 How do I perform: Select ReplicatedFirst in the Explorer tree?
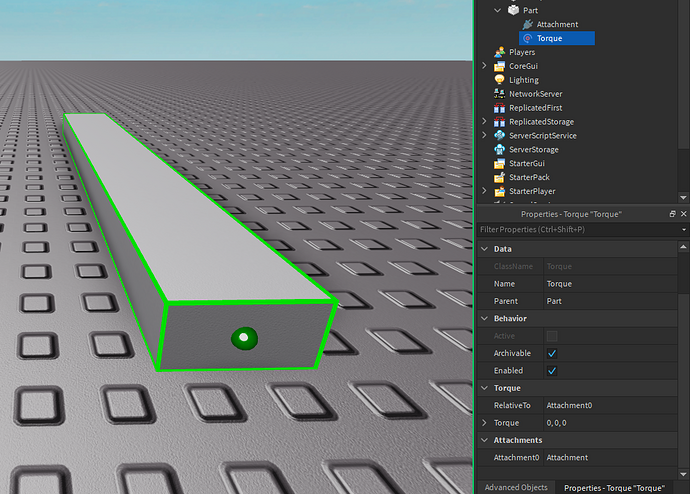536,108
